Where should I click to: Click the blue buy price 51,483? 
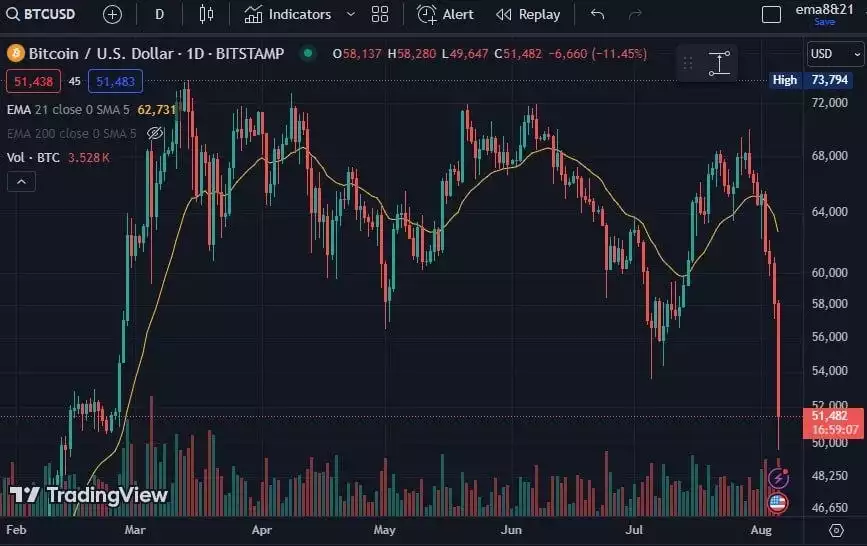coord(116,82)
